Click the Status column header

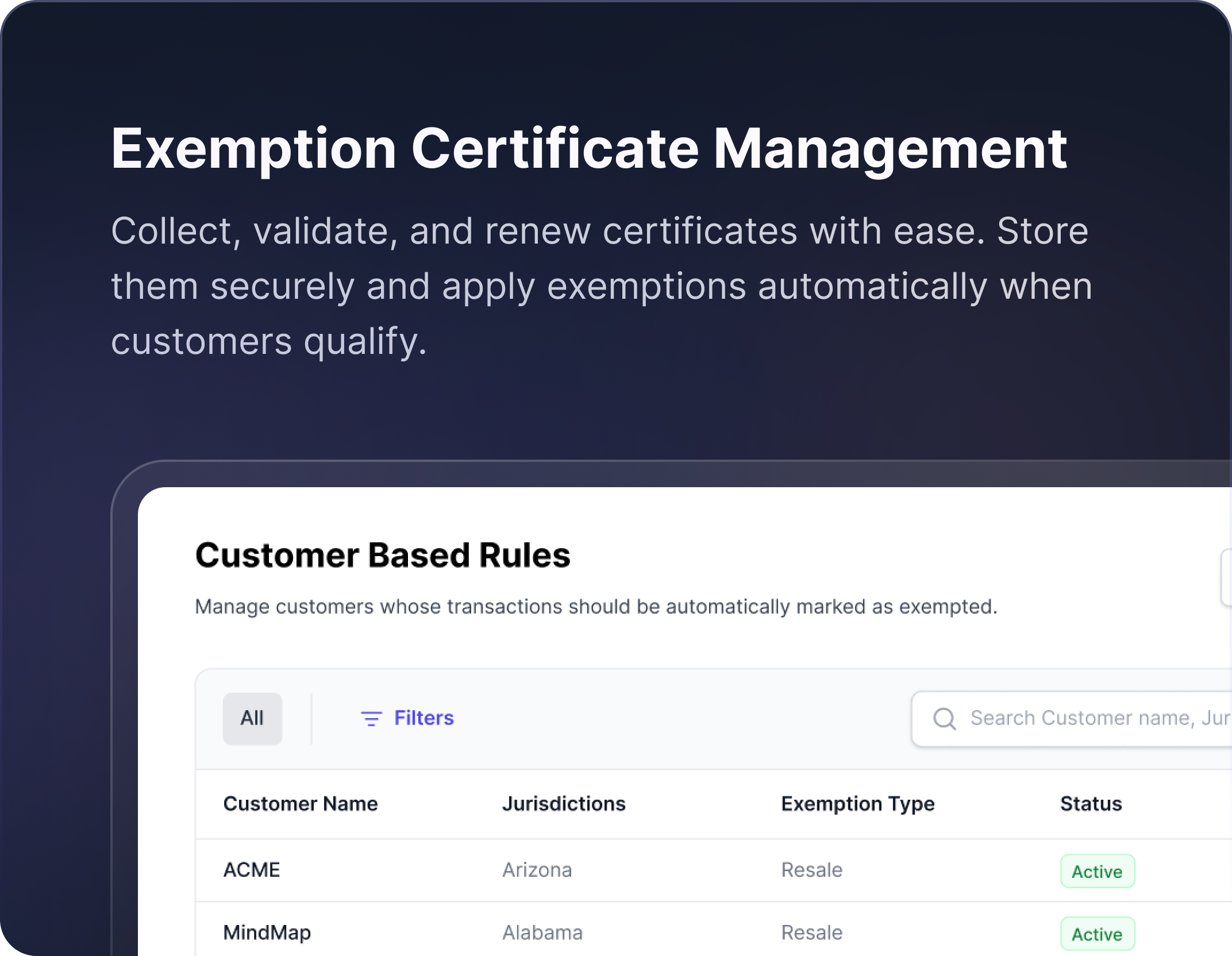point(1090,804)
